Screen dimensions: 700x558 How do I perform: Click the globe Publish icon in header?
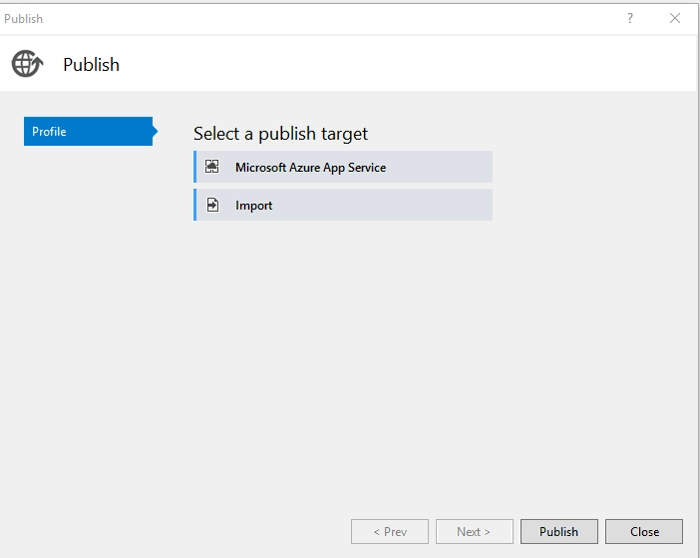27,64
